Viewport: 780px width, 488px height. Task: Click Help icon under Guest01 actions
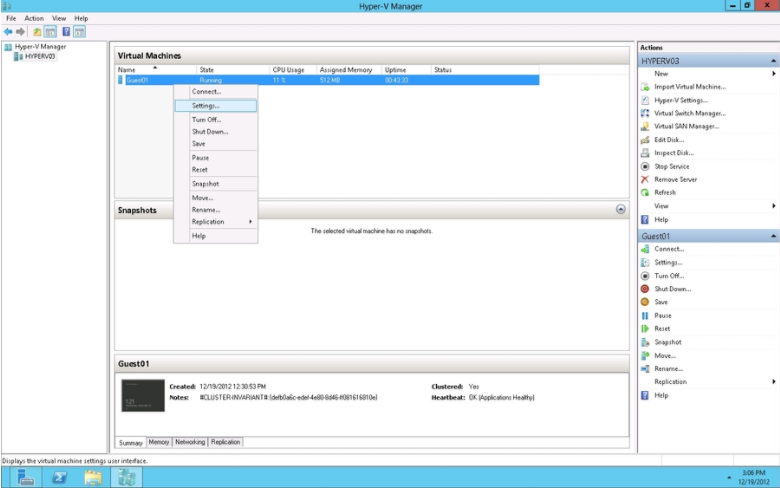645,395
